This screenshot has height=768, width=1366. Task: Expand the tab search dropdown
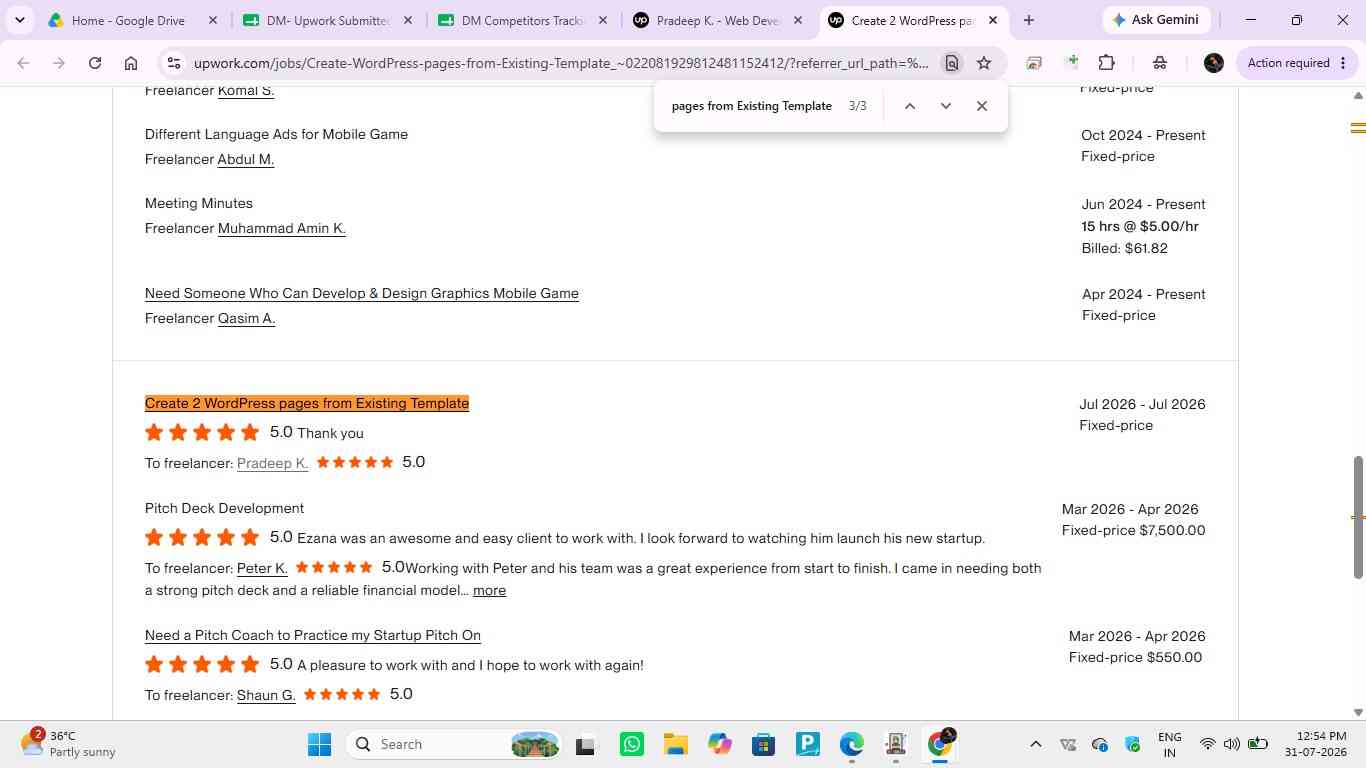pyautogui.click(x=19, y=20)
